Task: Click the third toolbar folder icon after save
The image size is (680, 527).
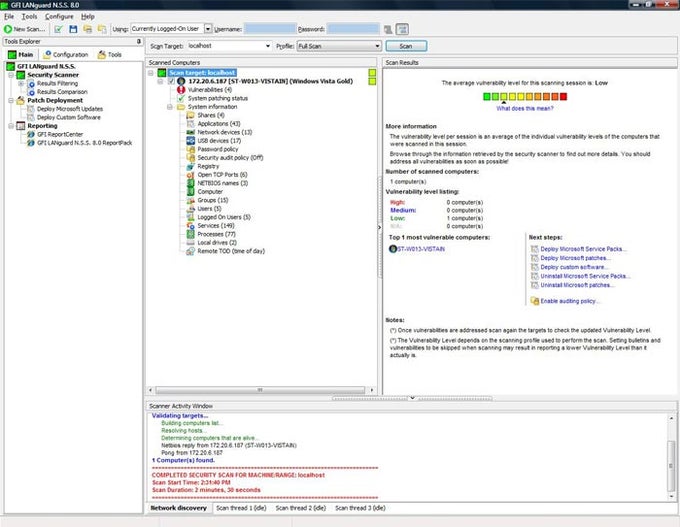Action: 88,29
